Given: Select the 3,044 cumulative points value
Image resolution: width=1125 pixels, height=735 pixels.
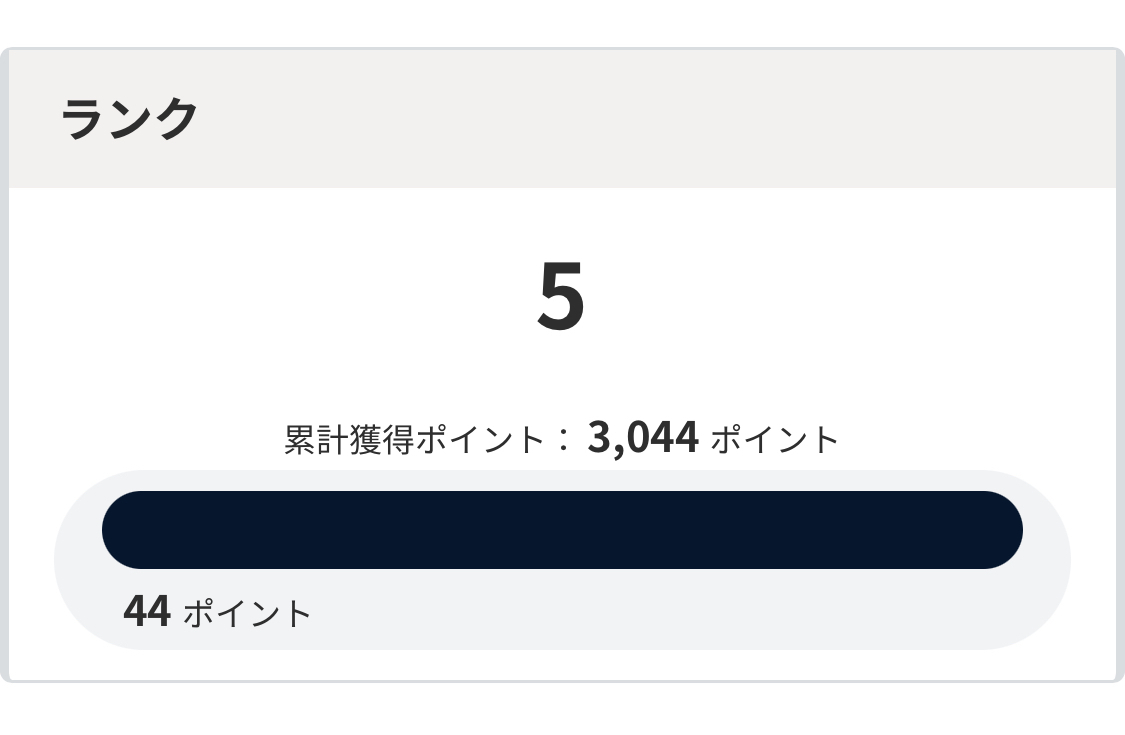Looking at the screenshot, I should click(x=643, y=437).
